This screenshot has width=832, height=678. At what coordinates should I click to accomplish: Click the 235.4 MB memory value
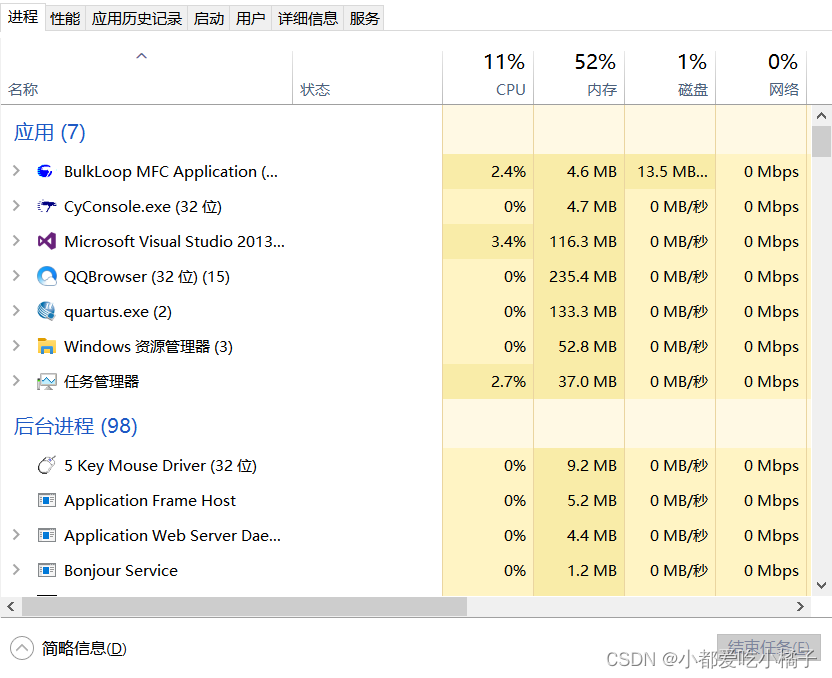click(583, 276)
